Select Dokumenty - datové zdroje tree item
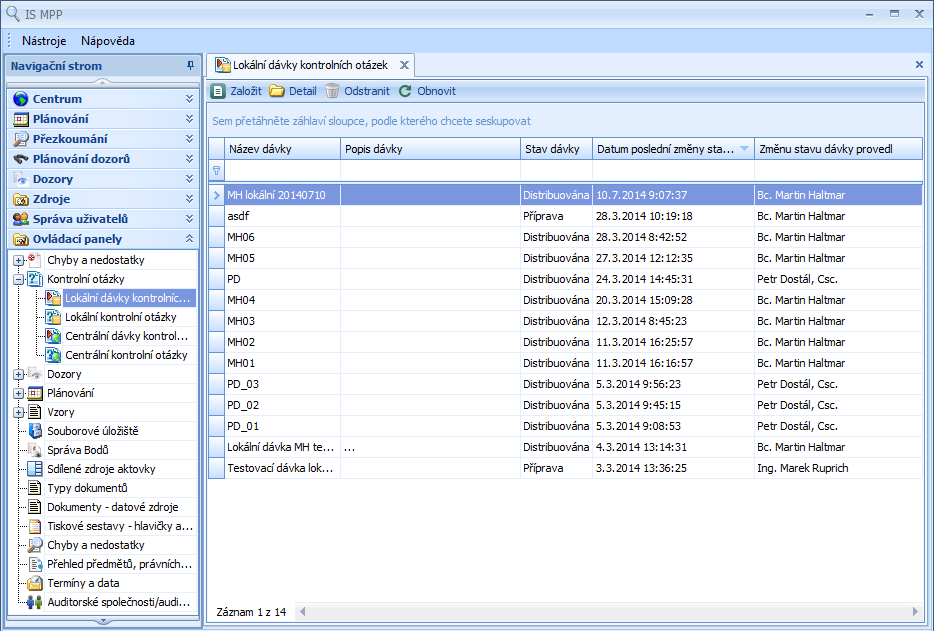The height and width of the screenshot is (631, 934). [113, 507]
